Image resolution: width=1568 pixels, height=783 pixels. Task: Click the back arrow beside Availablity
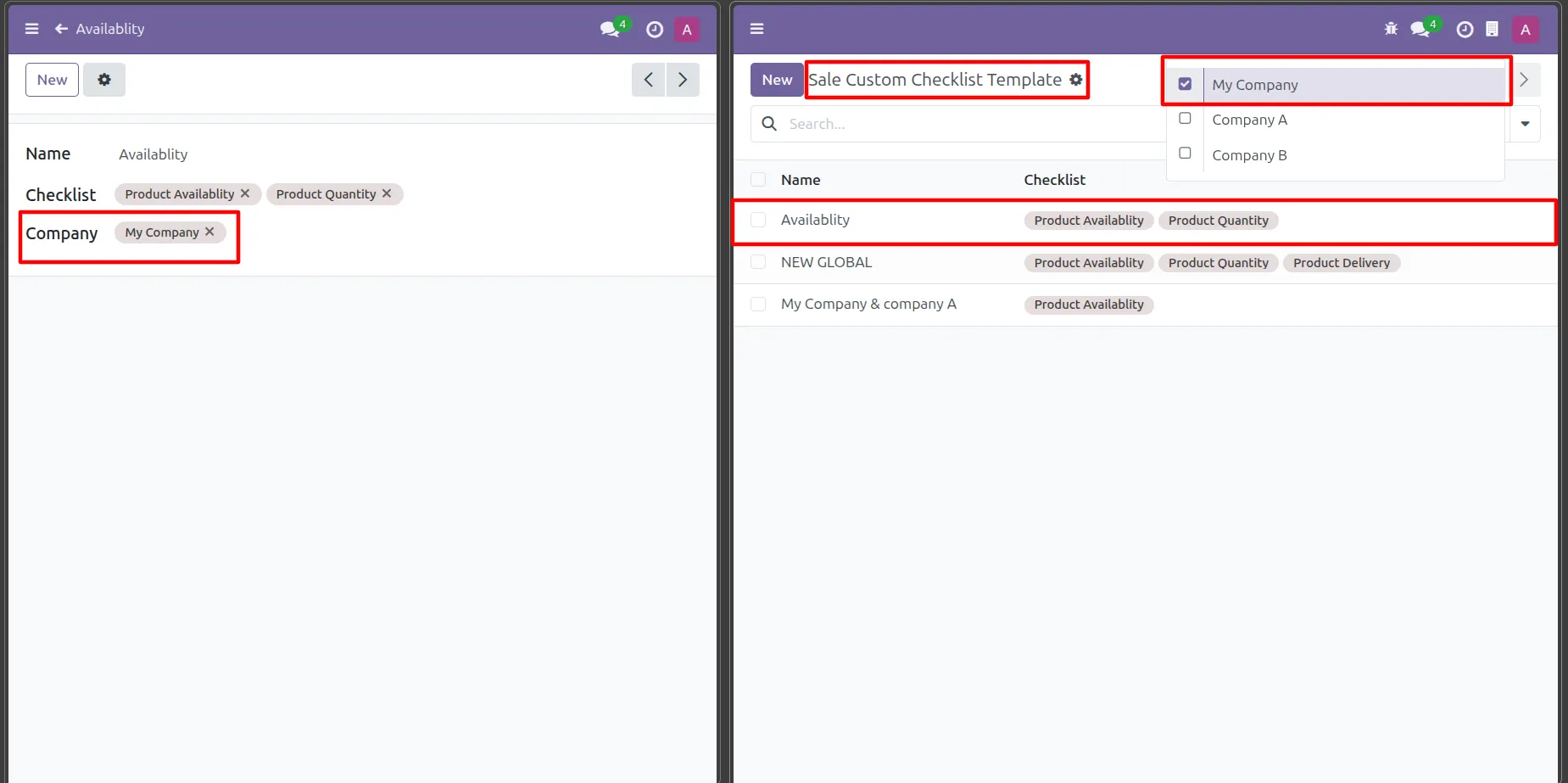pos(61,29)
